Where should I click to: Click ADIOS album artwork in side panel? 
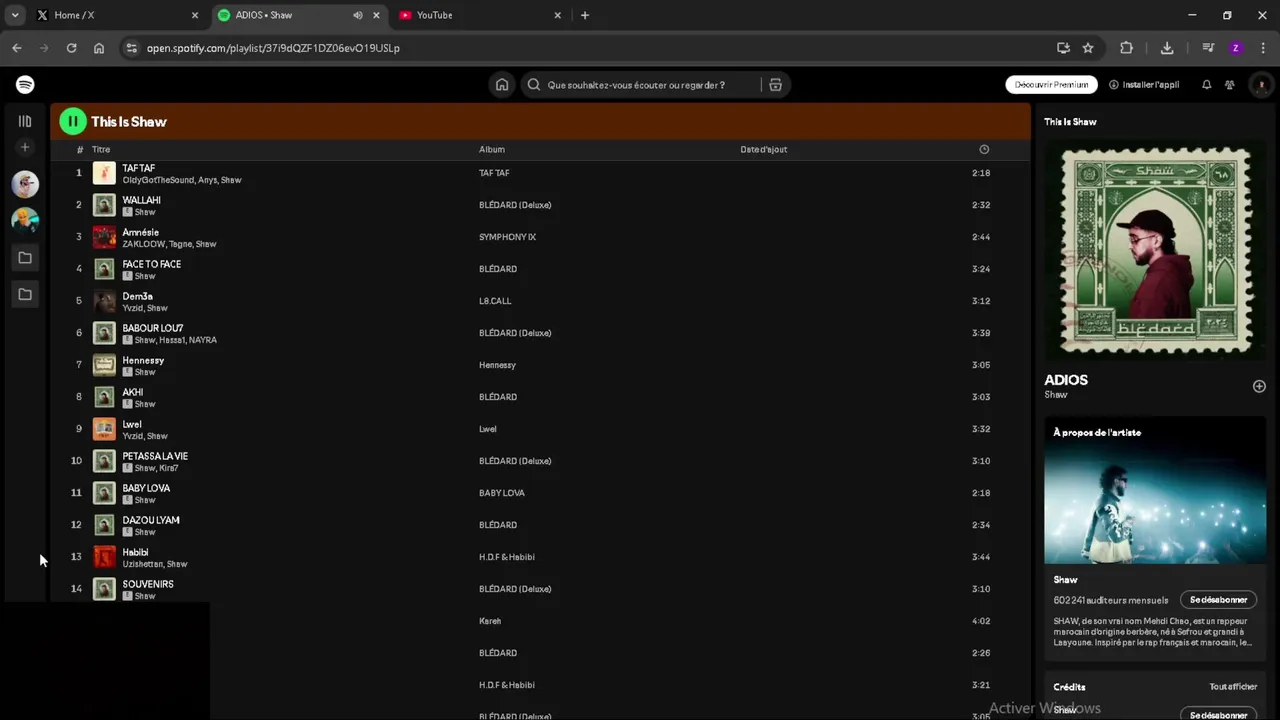click(1155, 250)
